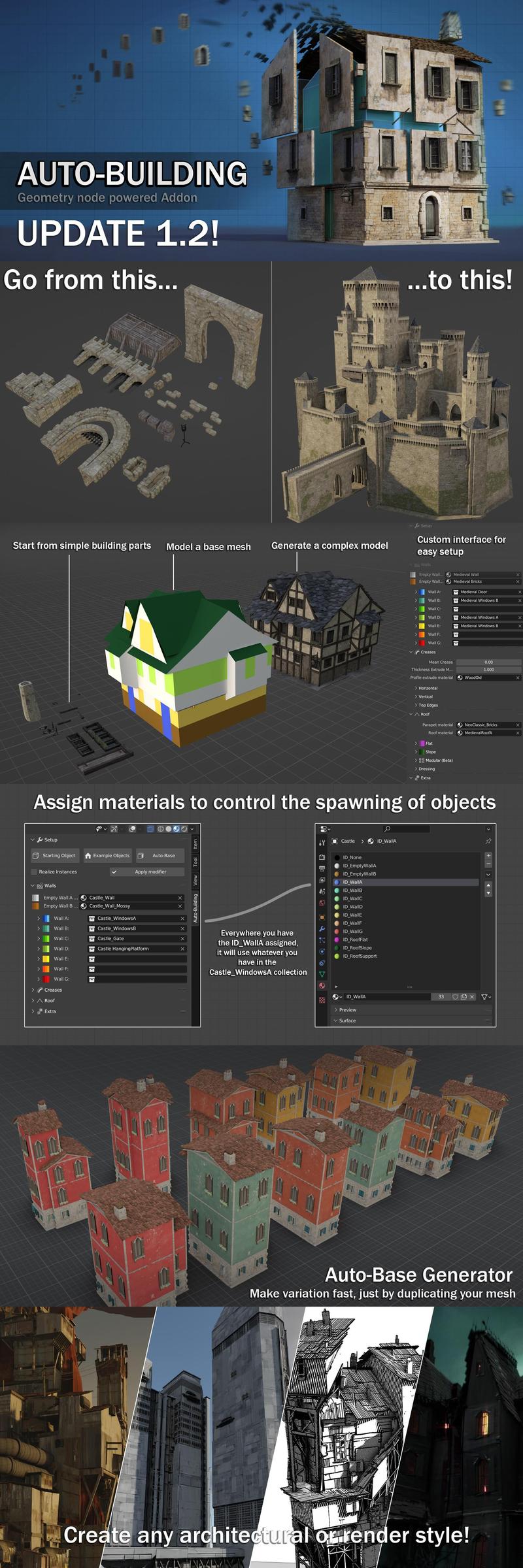Open the Texture properties tab icon
Image resolution: width=523 pixels, height=1568 pixels.
322,1000
